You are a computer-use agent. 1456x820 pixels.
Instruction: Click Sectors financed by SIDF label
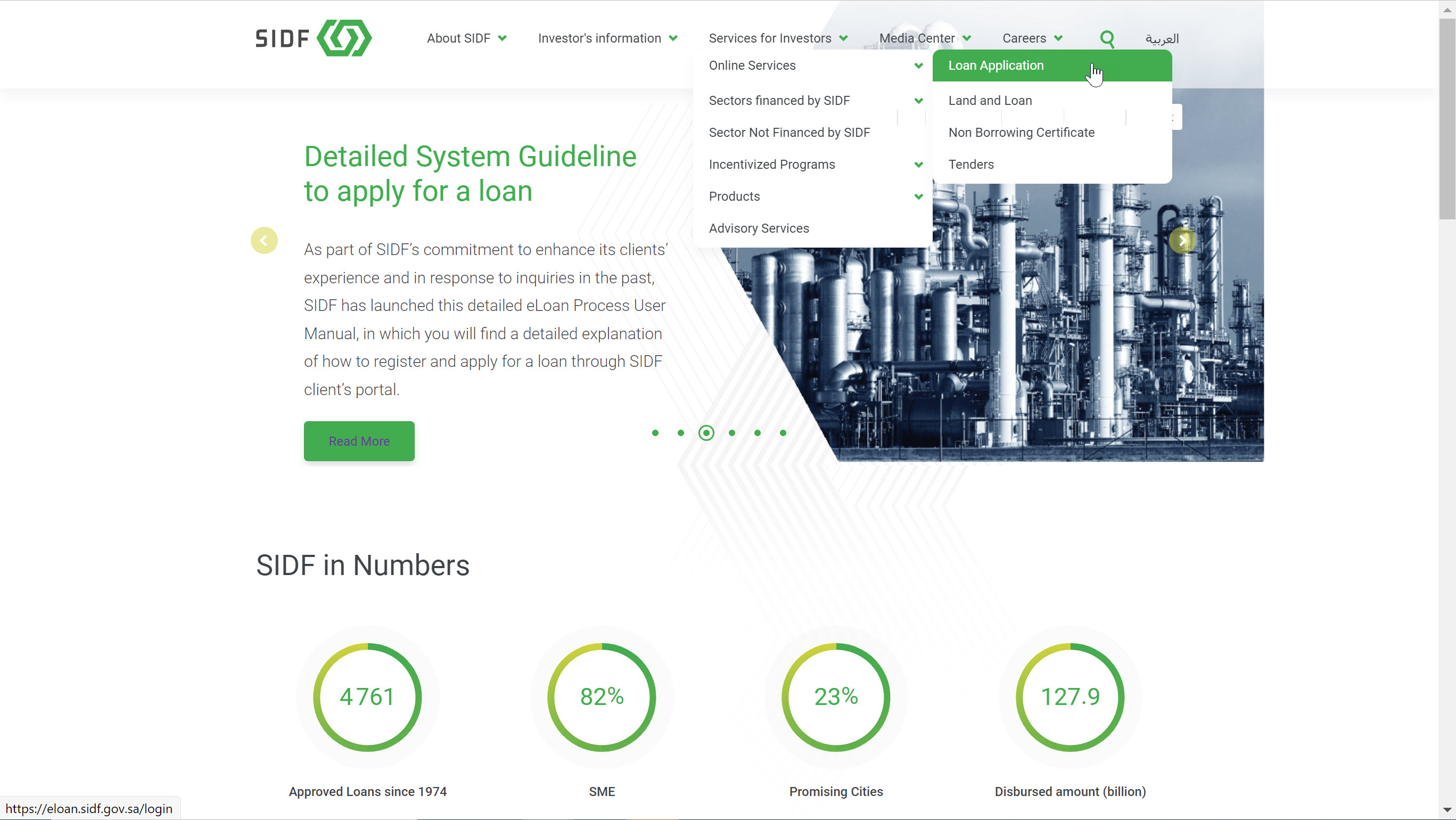tap(779, 101)
